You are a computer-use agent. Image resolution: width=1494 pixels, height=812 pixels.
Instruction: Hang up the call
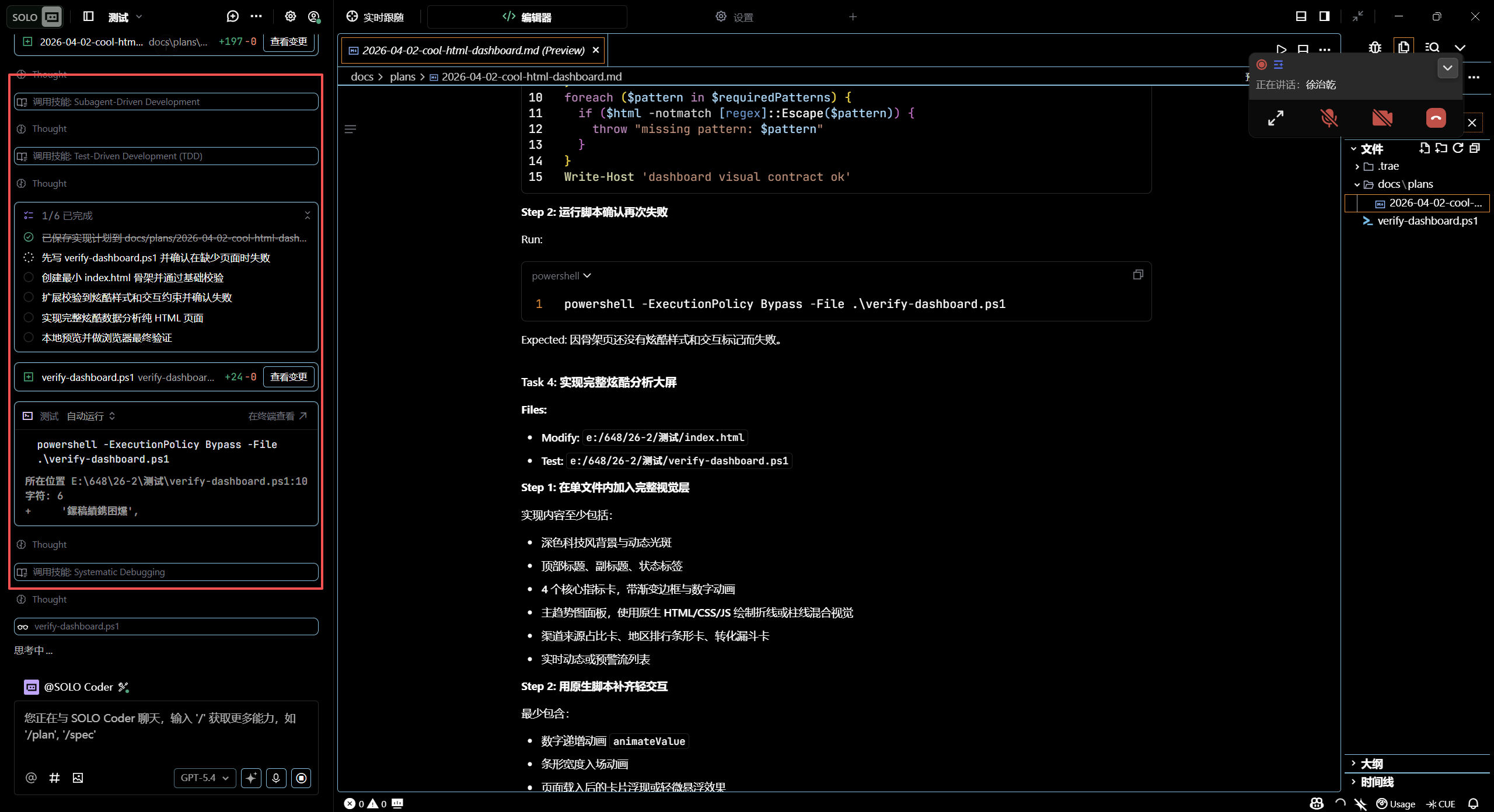point(1436,118)
